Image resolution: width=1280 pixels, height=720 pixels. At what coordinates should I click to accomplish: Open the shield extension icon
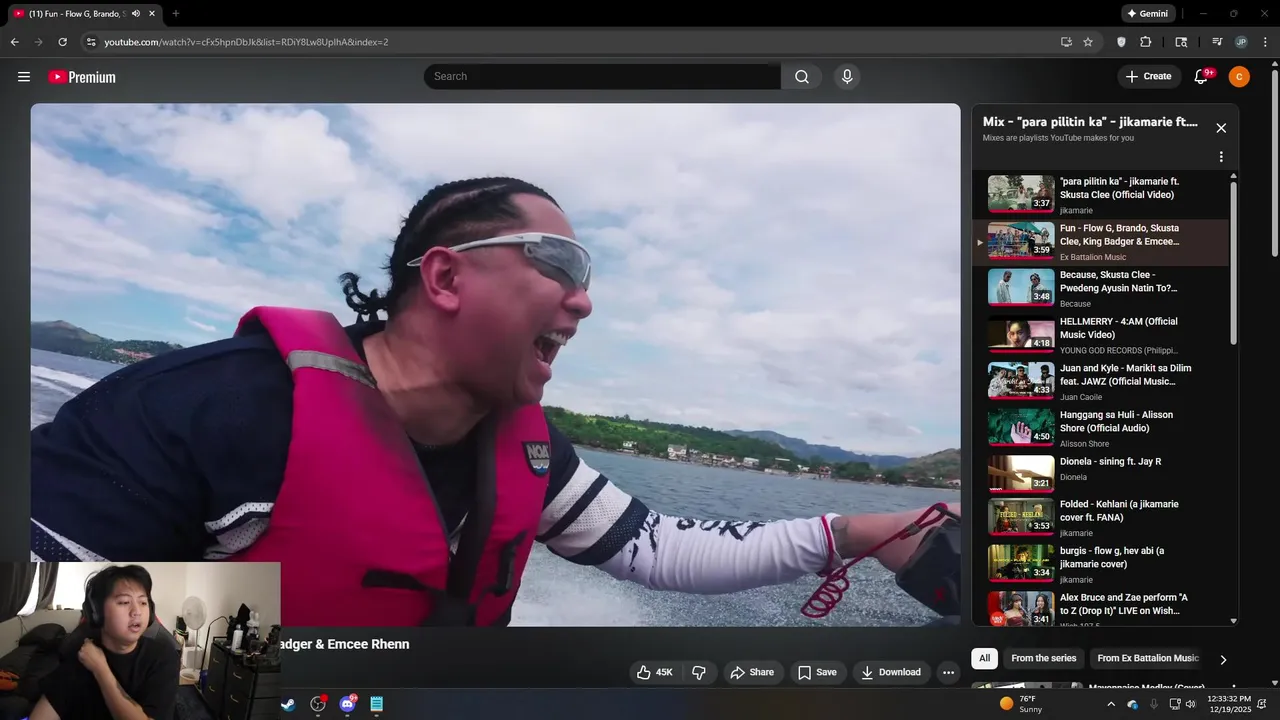coord(1121,42)
